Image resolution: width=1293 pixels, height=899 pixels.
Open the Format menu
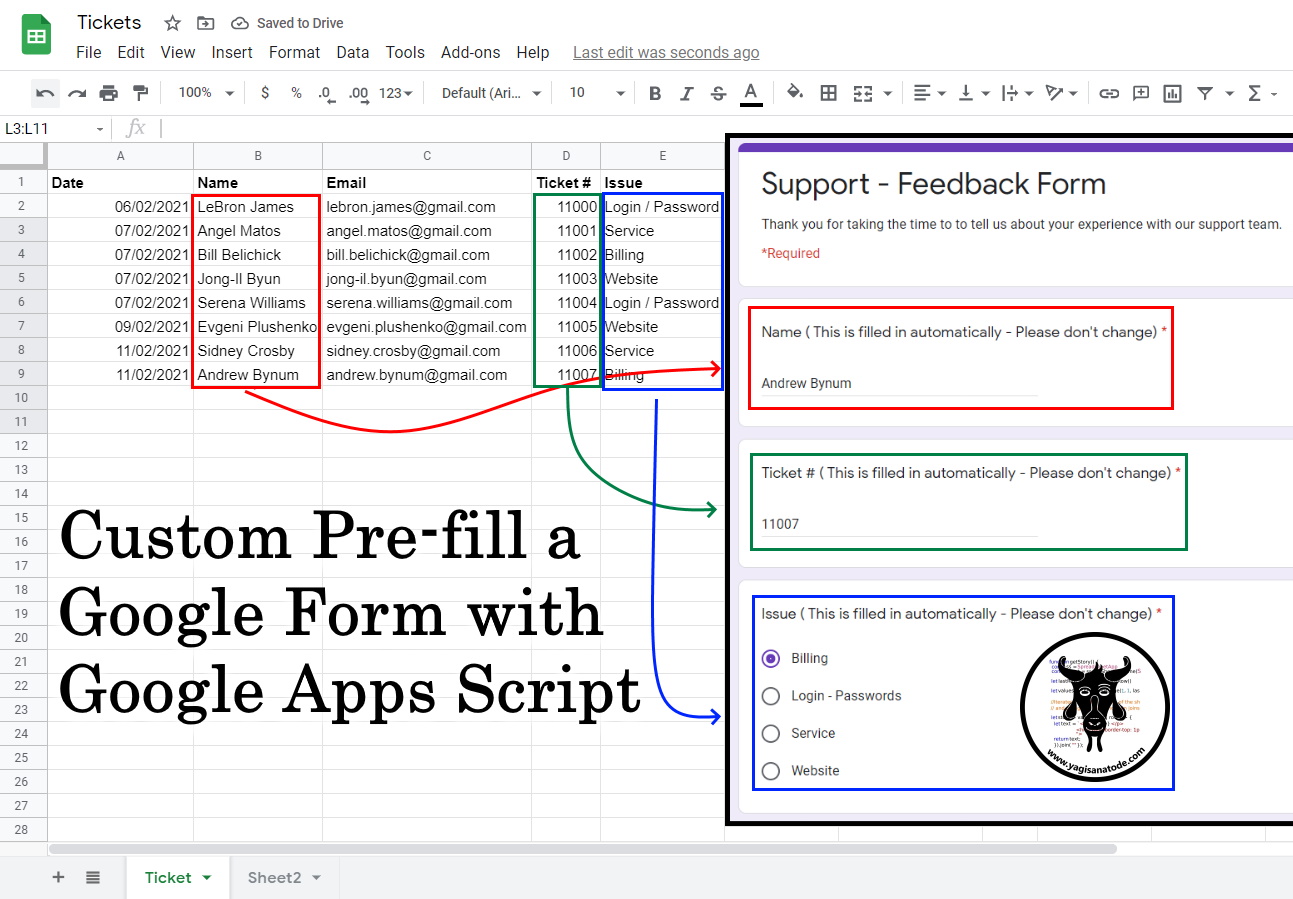tap(295, 52)
